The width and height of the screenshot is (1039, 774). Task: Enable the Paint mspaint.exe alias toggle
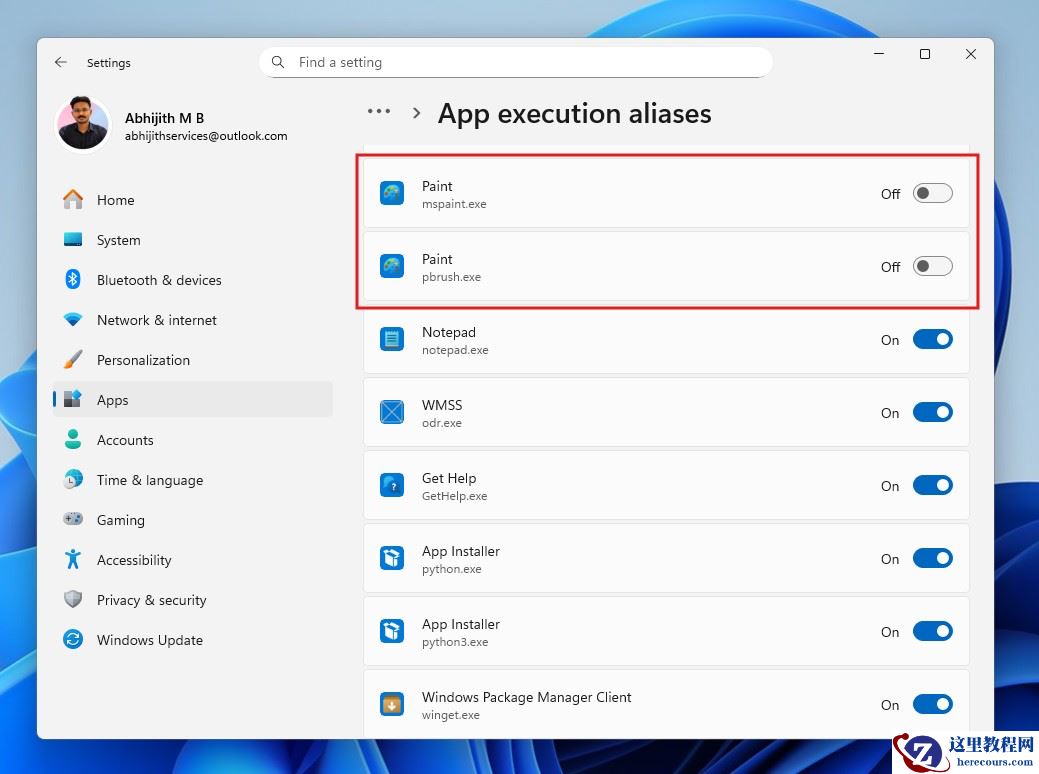[x=932, y=193]
